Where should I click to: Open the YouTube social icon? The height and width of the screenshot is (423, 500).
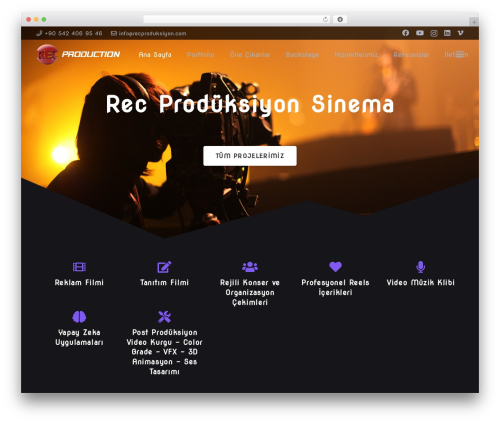pos(420,33)
